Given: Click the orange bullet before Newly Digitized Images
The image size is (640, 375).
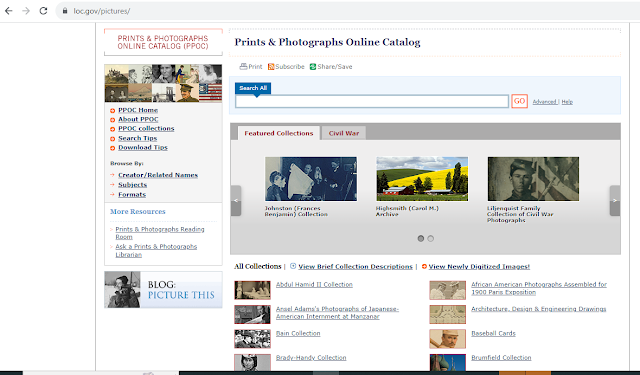Looking at the screenshot, I should (424, 266).
